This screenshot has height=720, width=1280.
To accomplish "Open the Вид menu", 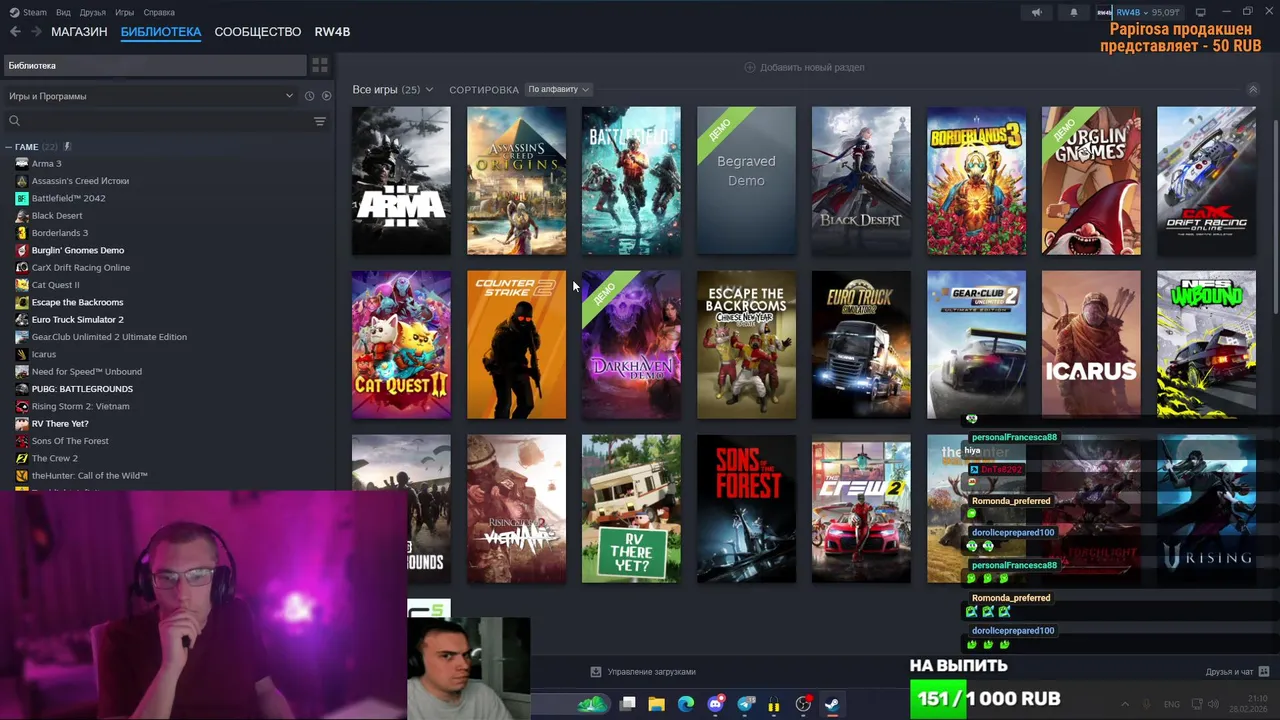I will pyautogui.click(x=63, y=12).
